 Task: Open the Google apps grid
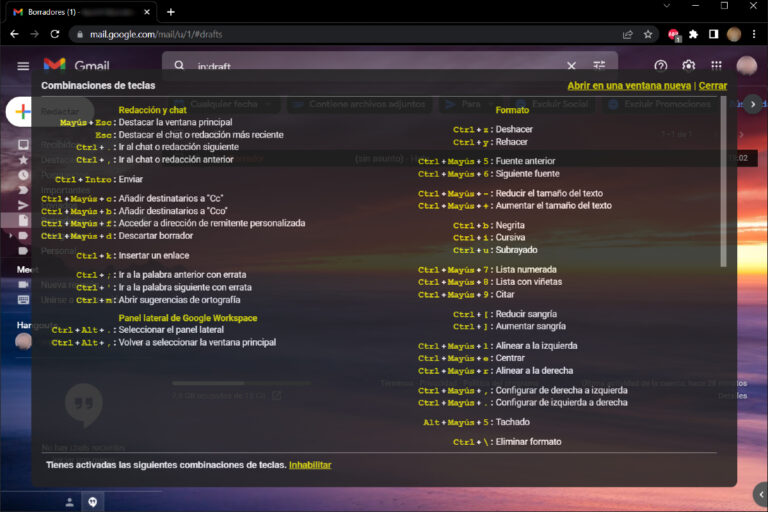[x=716, y=66]
